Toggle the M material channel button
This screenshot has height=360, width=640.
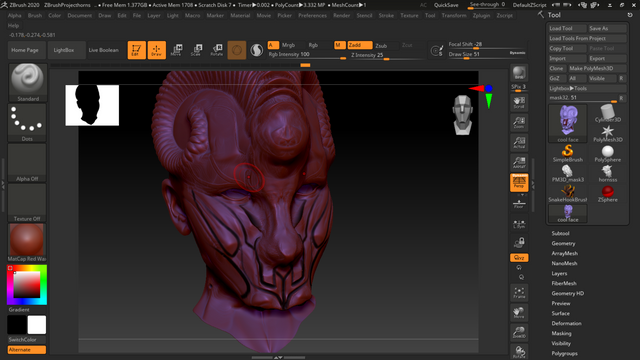click(x=339, y=45)
